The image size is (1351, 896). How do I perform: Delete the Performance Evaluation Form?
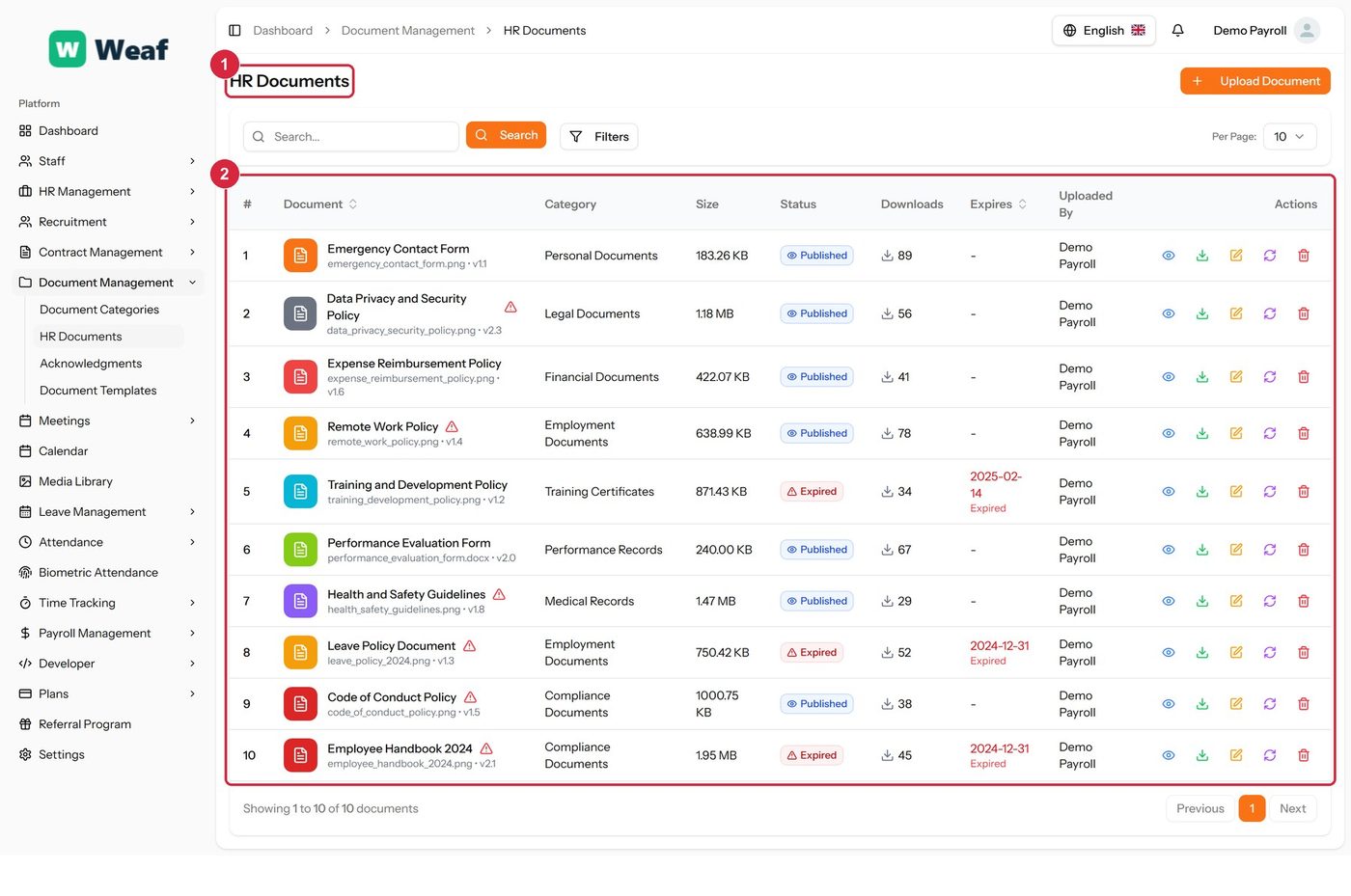pyautogui.click(x=1304, y=550)
